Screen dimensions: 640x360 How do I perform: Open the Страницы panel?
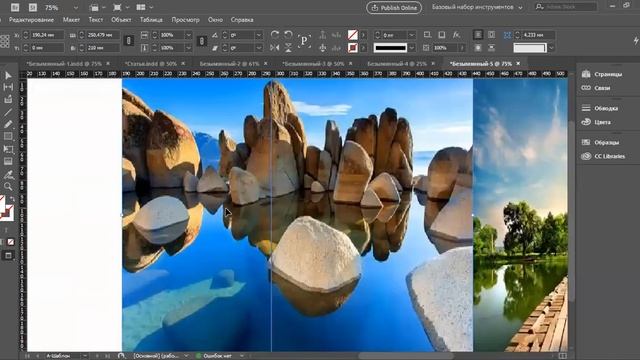pyautogui.click(x=602, y=74)
